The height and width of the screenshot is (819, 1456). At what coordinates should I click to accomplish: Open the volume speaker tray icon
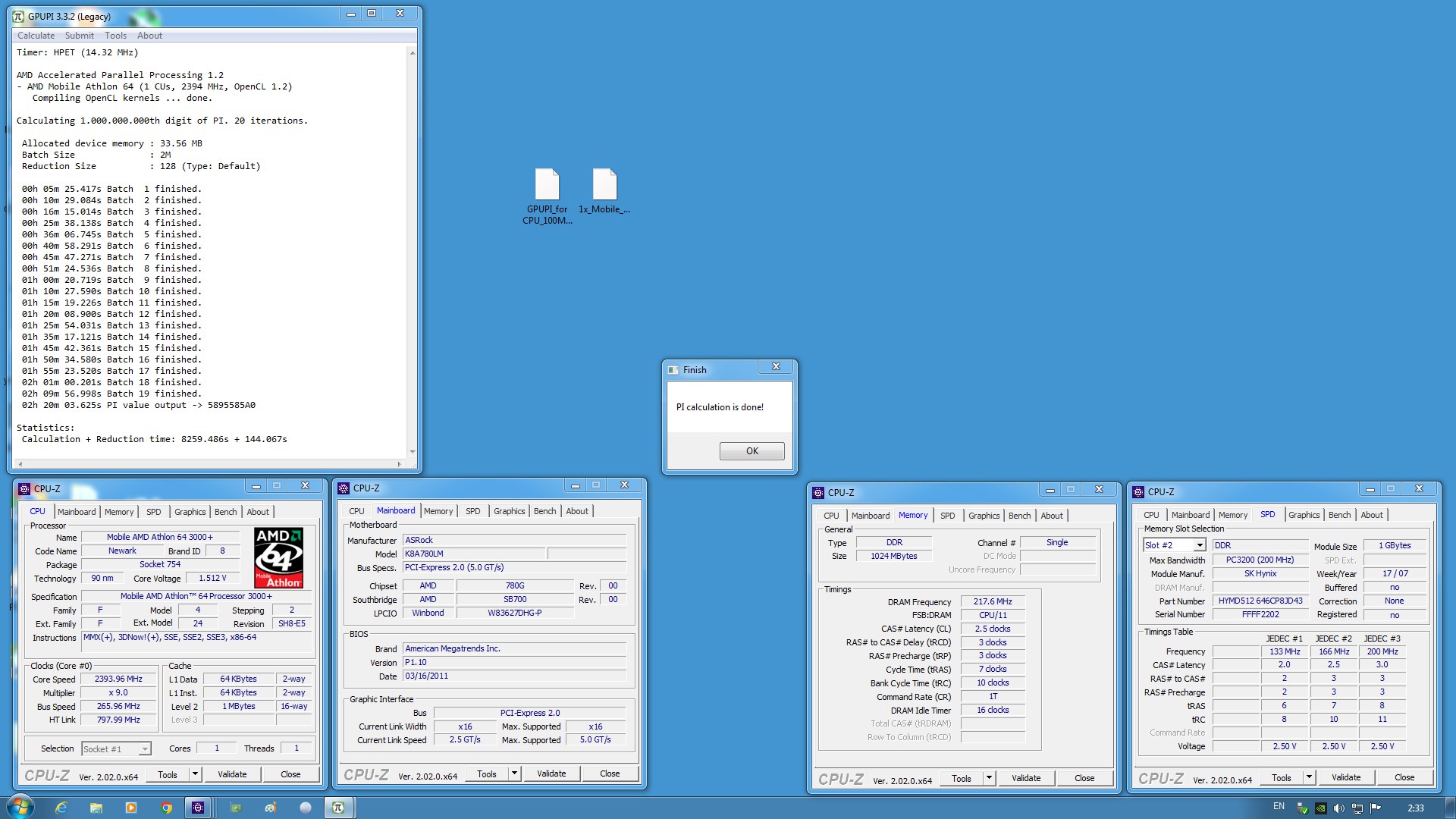tap(1338, 808)
